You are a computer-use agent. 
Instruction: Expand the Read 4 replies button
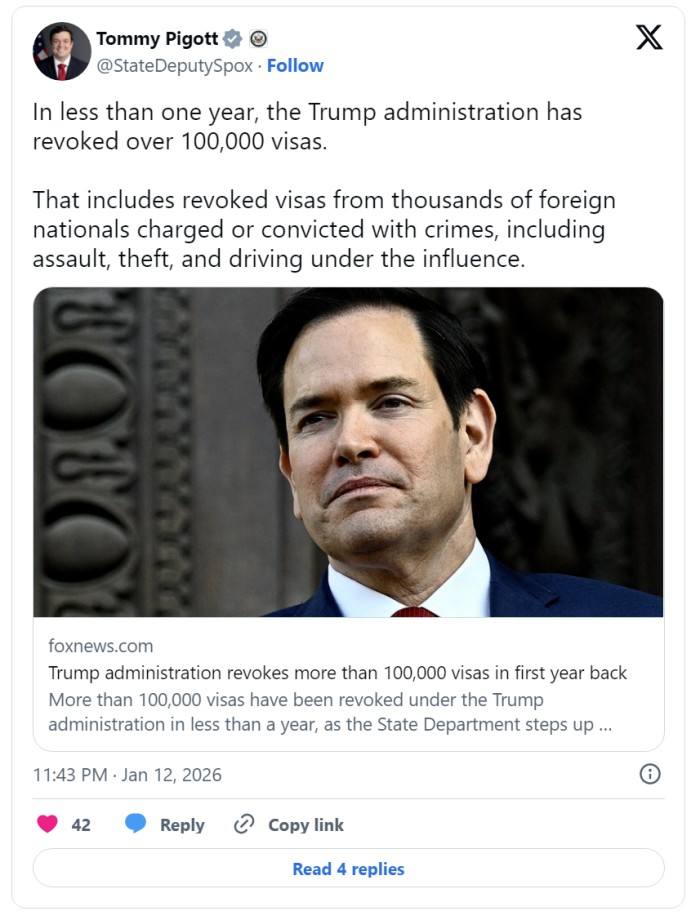pos(348,869)
